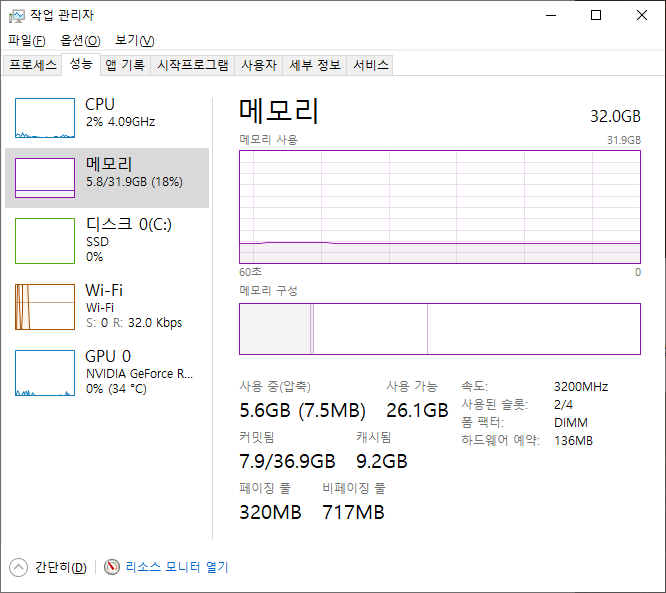Viewport: 666px width, 593px height.
Task: Close the 작업 관리자 window
Action: coord(642,16)
